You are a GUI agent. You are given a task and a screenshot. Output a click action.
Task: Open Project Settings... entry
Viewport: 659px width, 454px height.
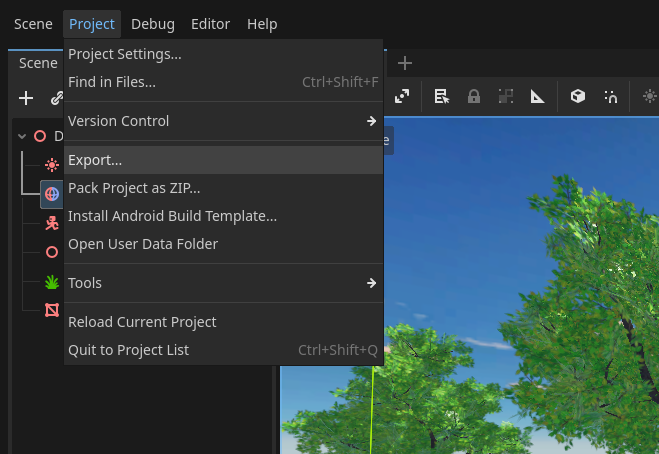125,54
